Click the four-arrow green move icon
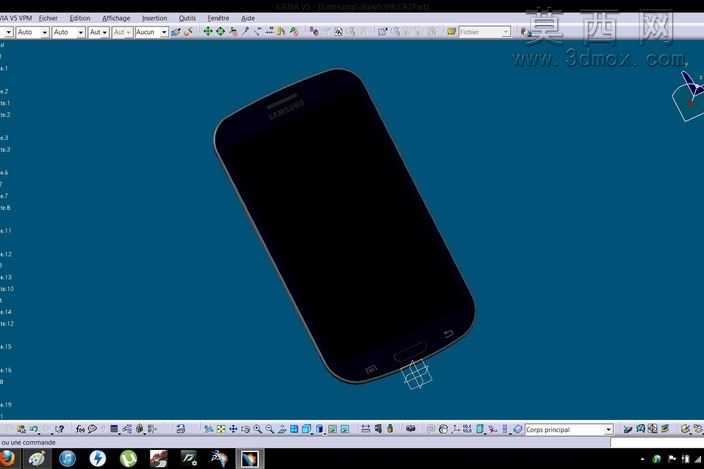The height and width of the screenshot is (469, 704). click(x=208, y=31)
